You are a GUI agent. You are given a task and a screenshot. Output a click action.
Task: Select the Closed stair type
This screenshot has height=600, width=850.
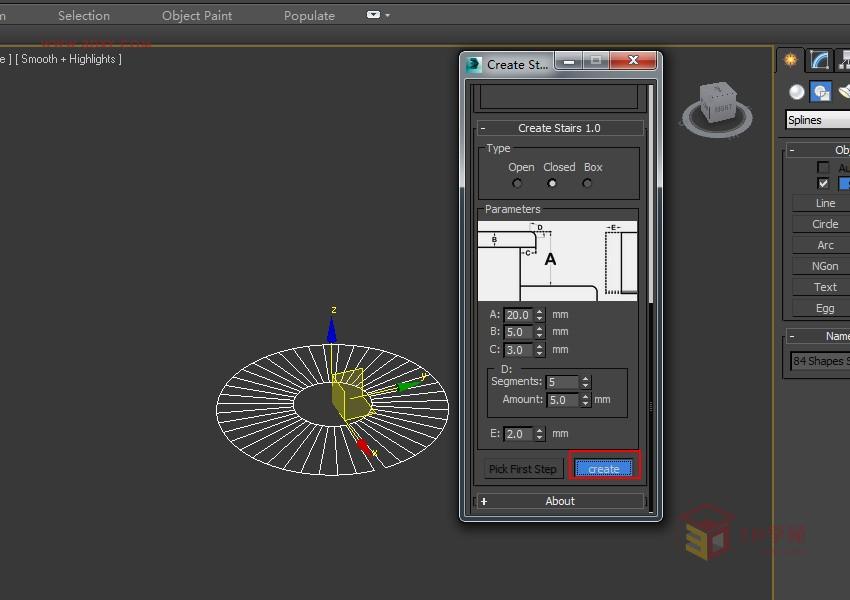click(552, 183)
